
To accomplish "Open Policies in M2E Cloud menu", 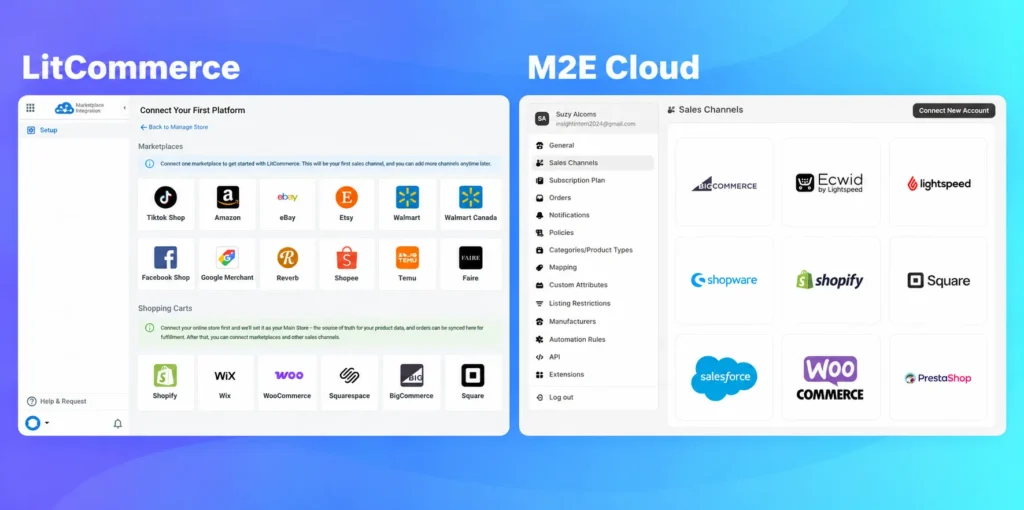I will pos(593,232).
